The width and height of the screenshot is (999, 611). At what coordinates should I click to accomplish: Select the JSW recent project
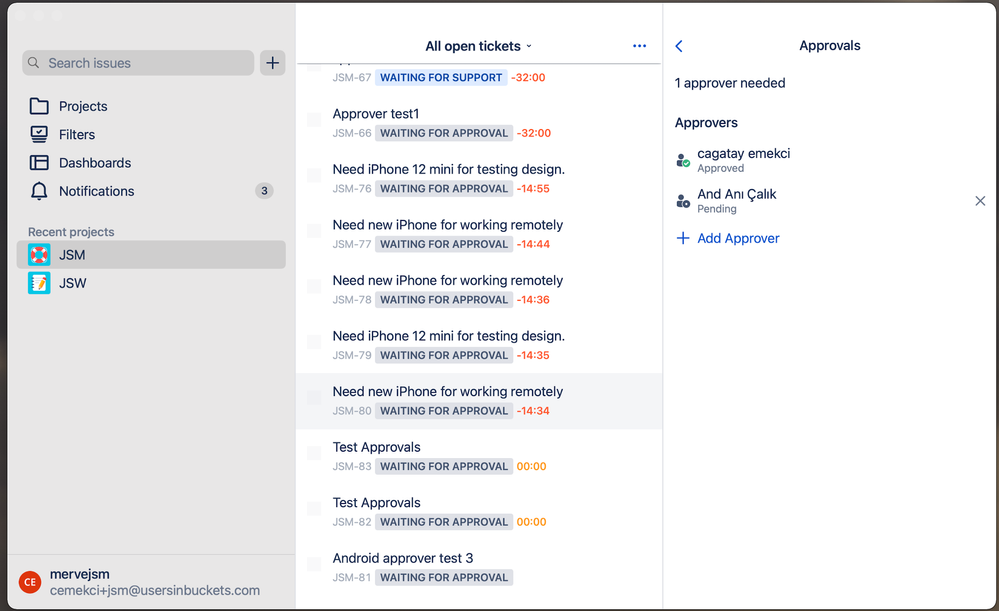pyautogui.click(x=151, y=283)
